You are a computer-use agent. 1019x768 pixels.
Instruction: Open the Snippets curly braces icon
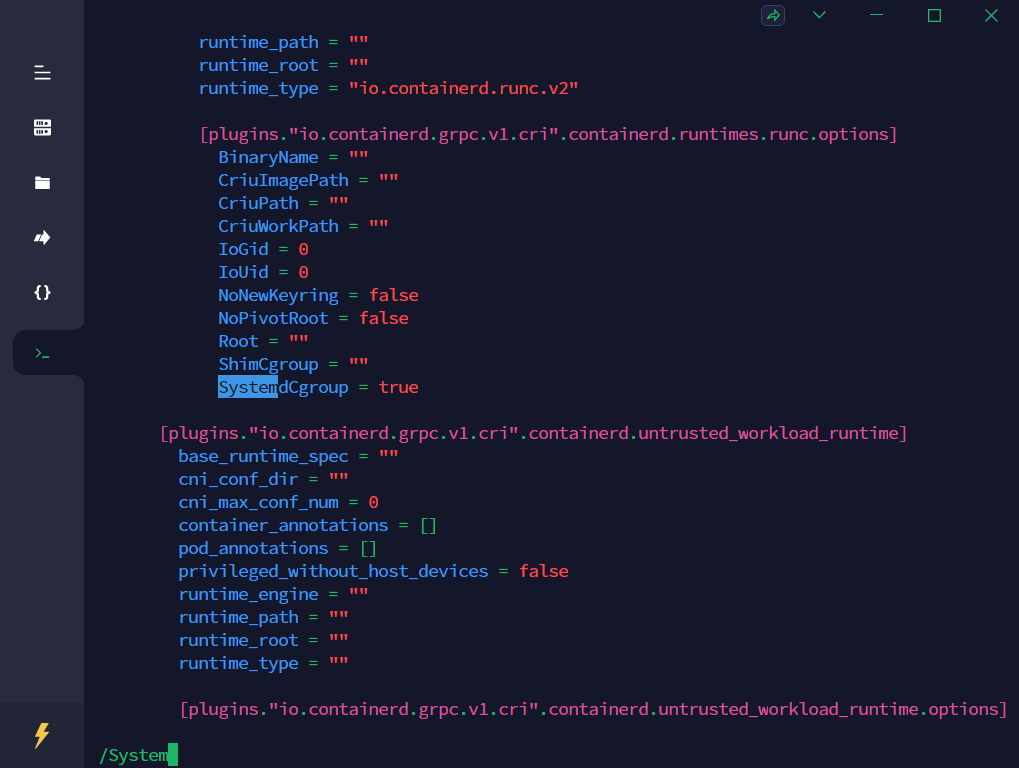42,293
